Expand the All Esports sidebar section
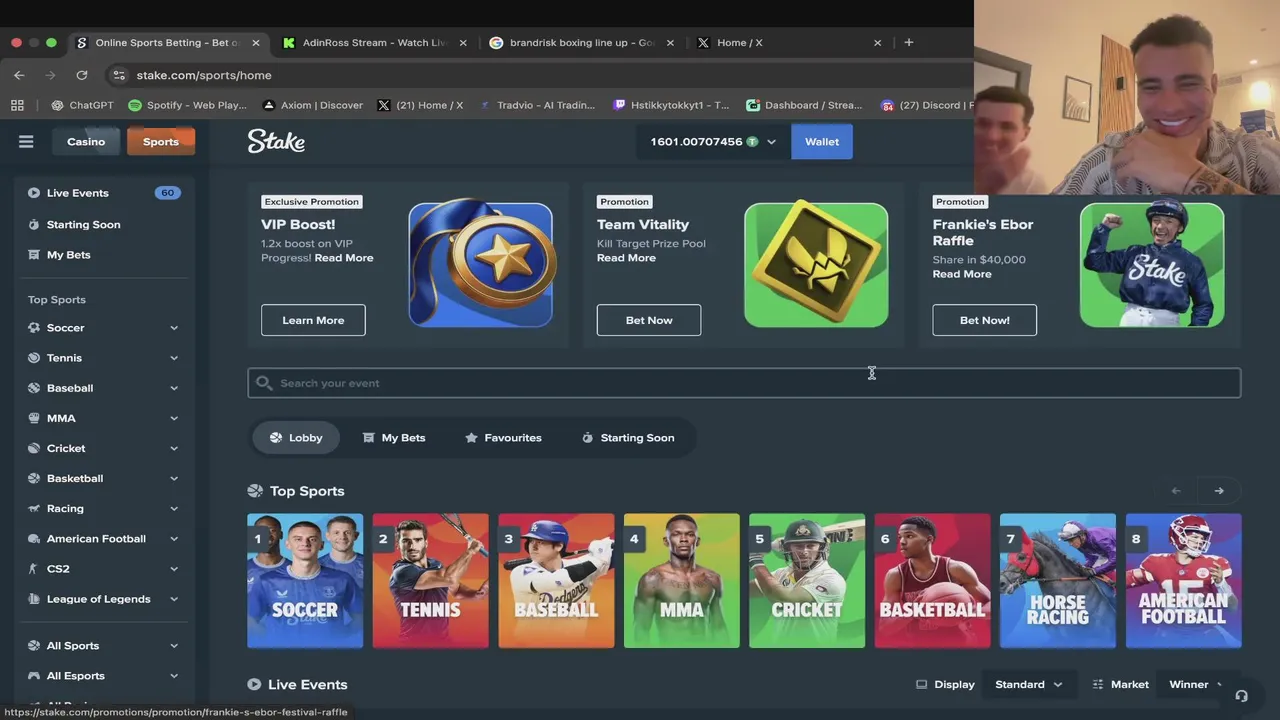 pyautogui.click(x=174, y=676)
